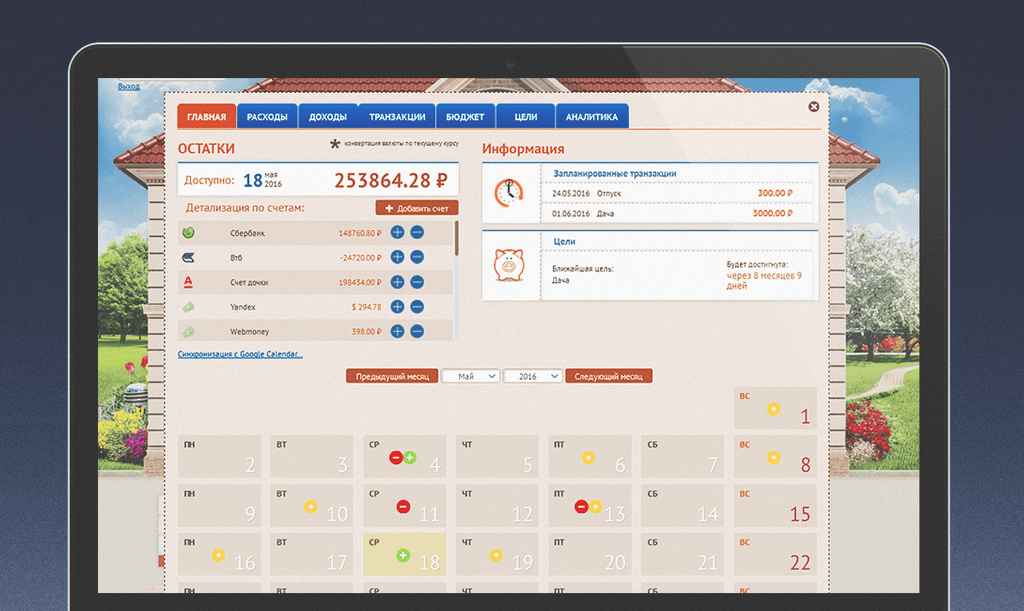Click the green Сбербанк logo icon
The height and width of the screenshot is (611, 1024).
coord(188,232)
